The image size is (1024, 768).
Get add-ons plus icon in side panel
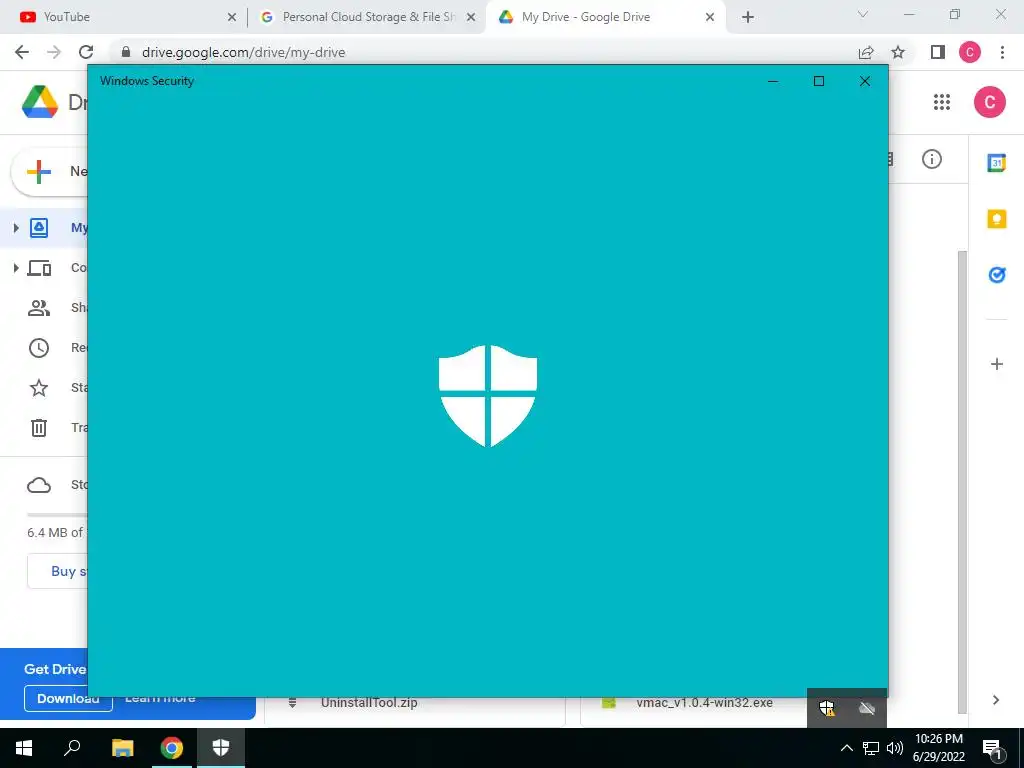click(x=997, y=364)
